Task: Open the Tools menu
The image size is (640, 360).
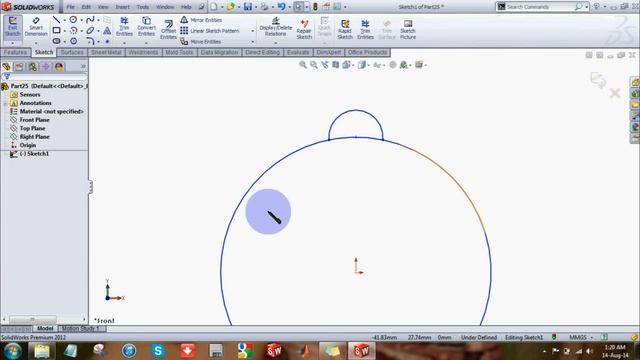Action: click(x=142, y=7)
